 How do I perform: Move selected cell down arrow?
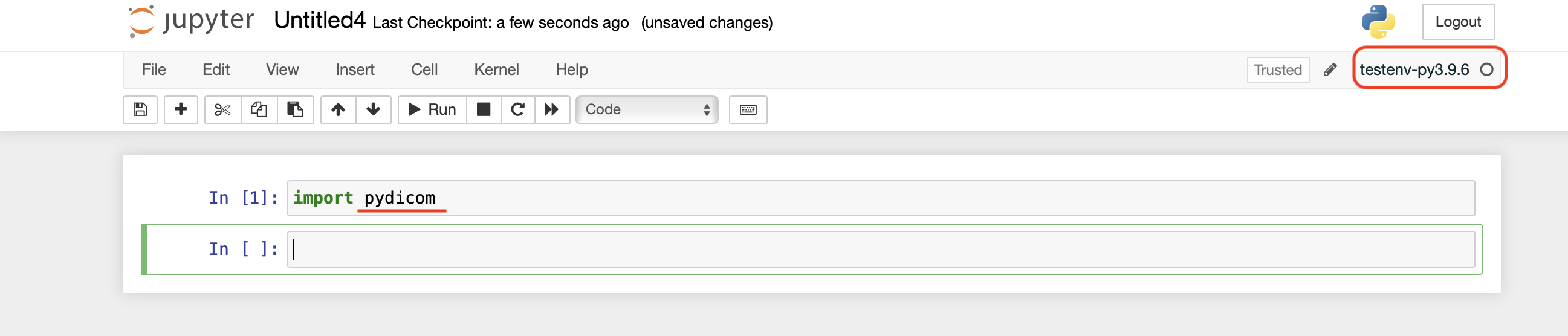(373, 109)
